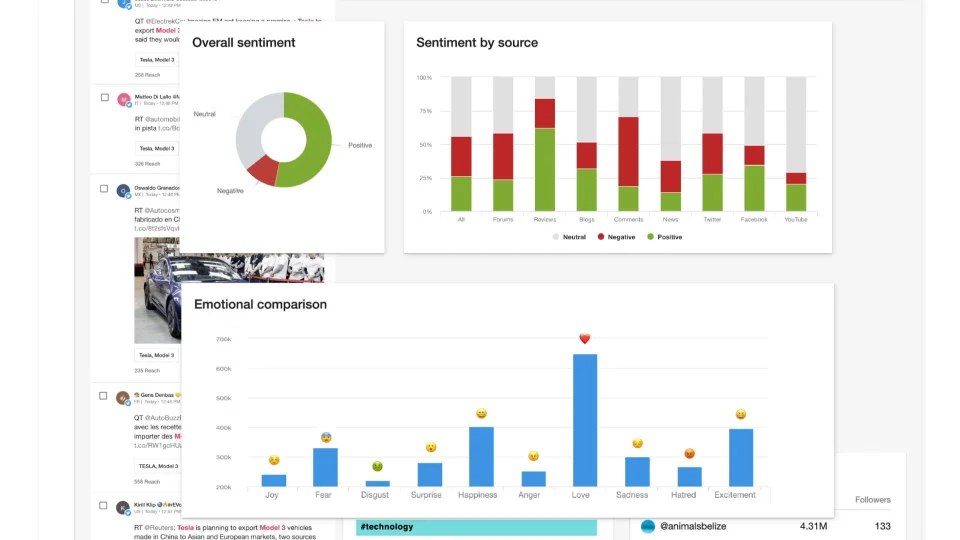Click the green nauseated emoji above Disgust bar

pyautogui.click(x=377, y=467)
